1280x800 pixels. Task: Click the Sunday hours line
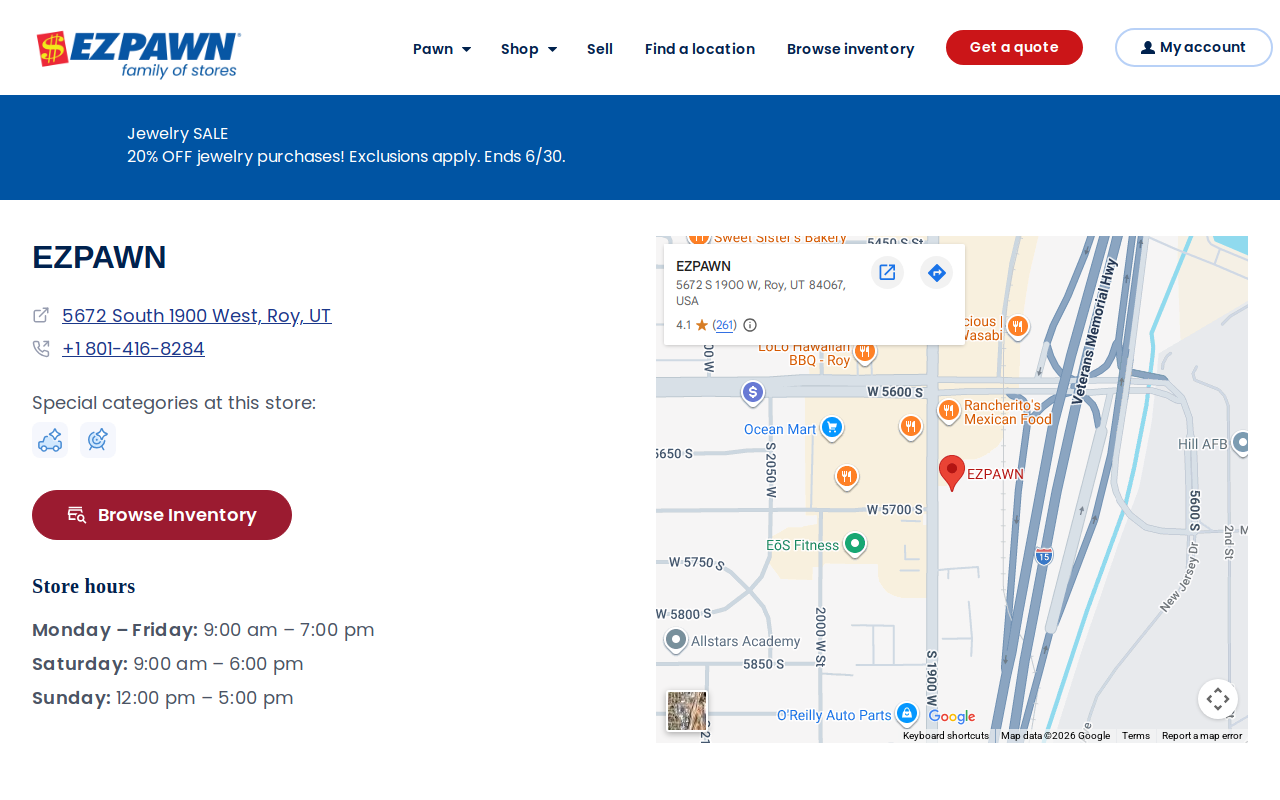coord(163,698)
